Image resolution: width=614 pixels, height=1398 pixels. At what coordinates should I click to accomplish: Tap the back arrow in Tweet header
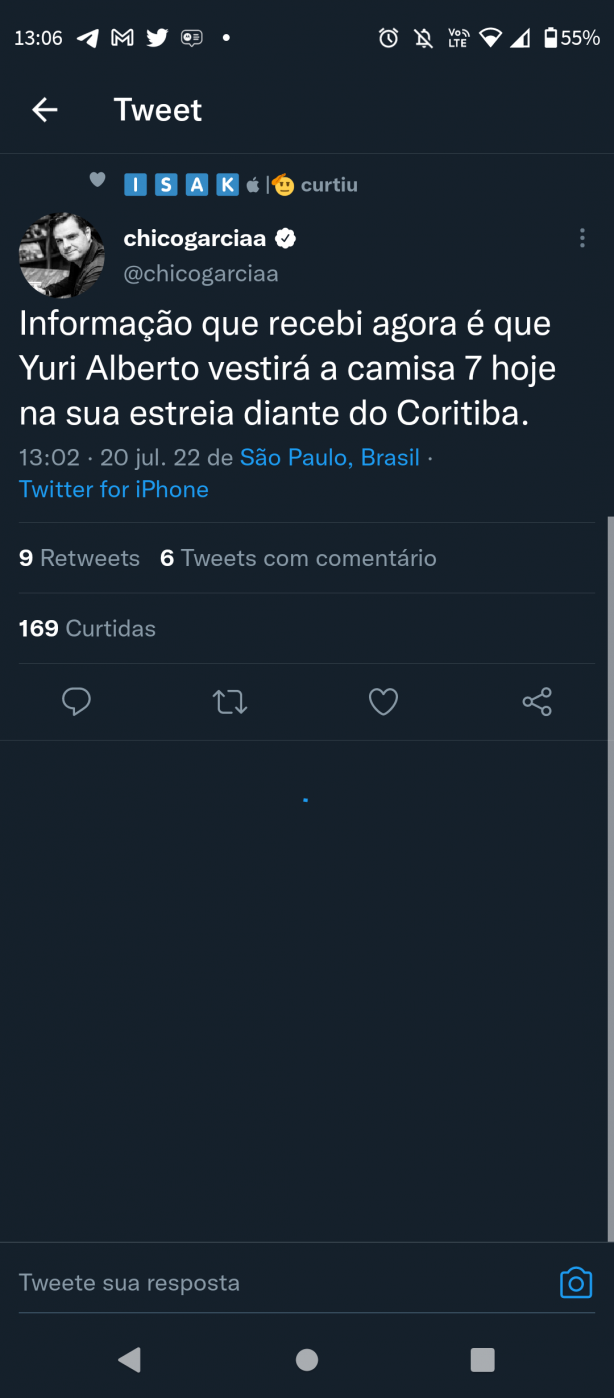click(45, 110)
